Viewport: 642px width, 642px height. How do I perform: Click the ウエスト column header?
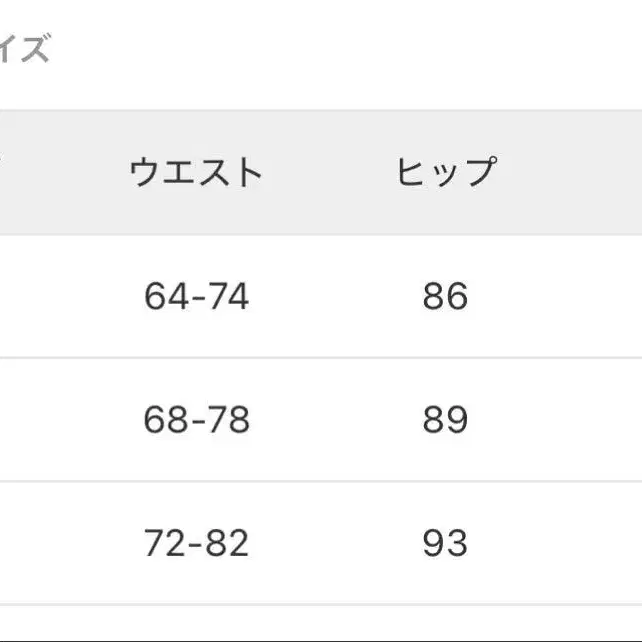click(x=196, y=173)
